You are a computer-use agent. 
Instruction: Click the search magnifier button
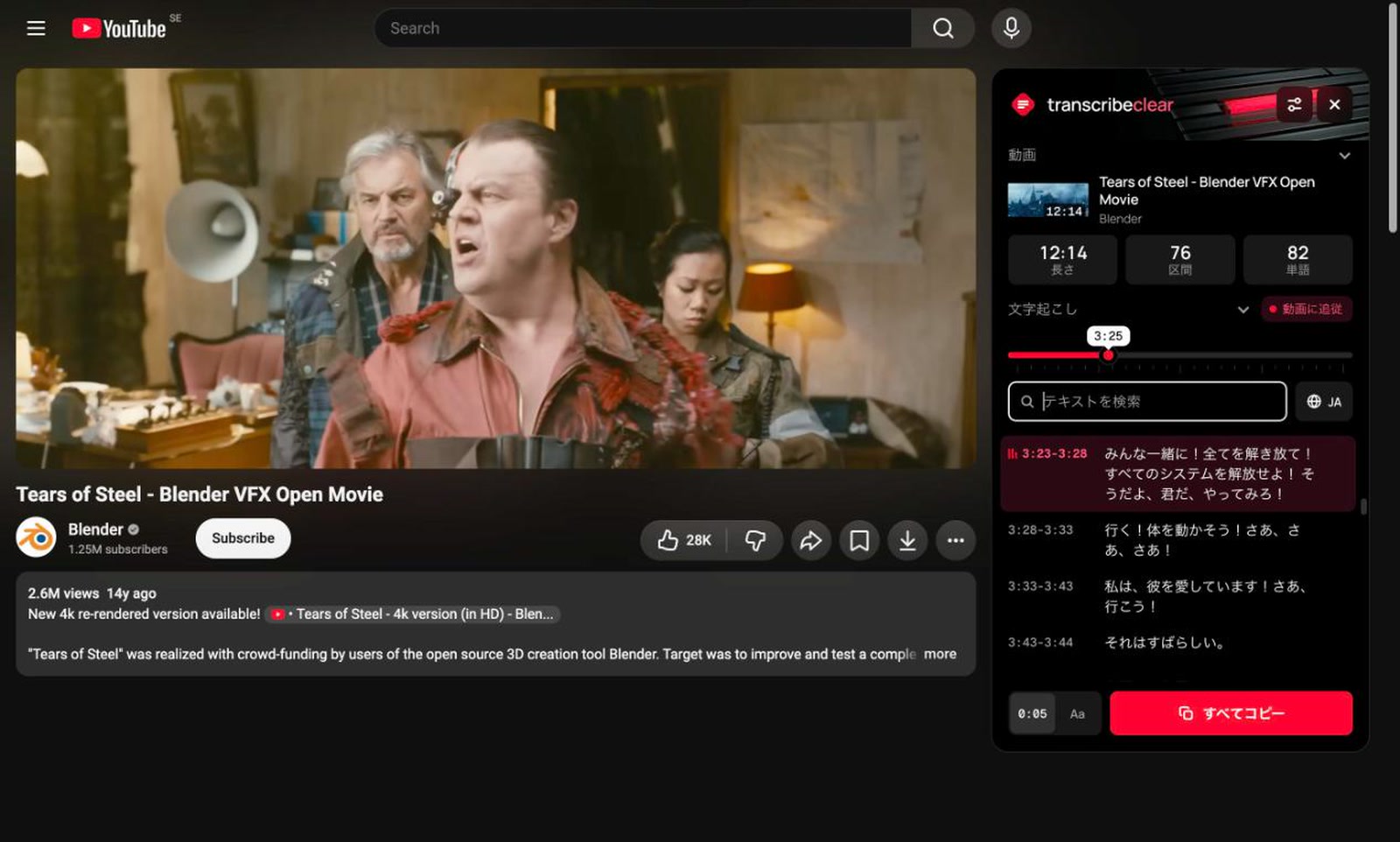click(942, 28)
